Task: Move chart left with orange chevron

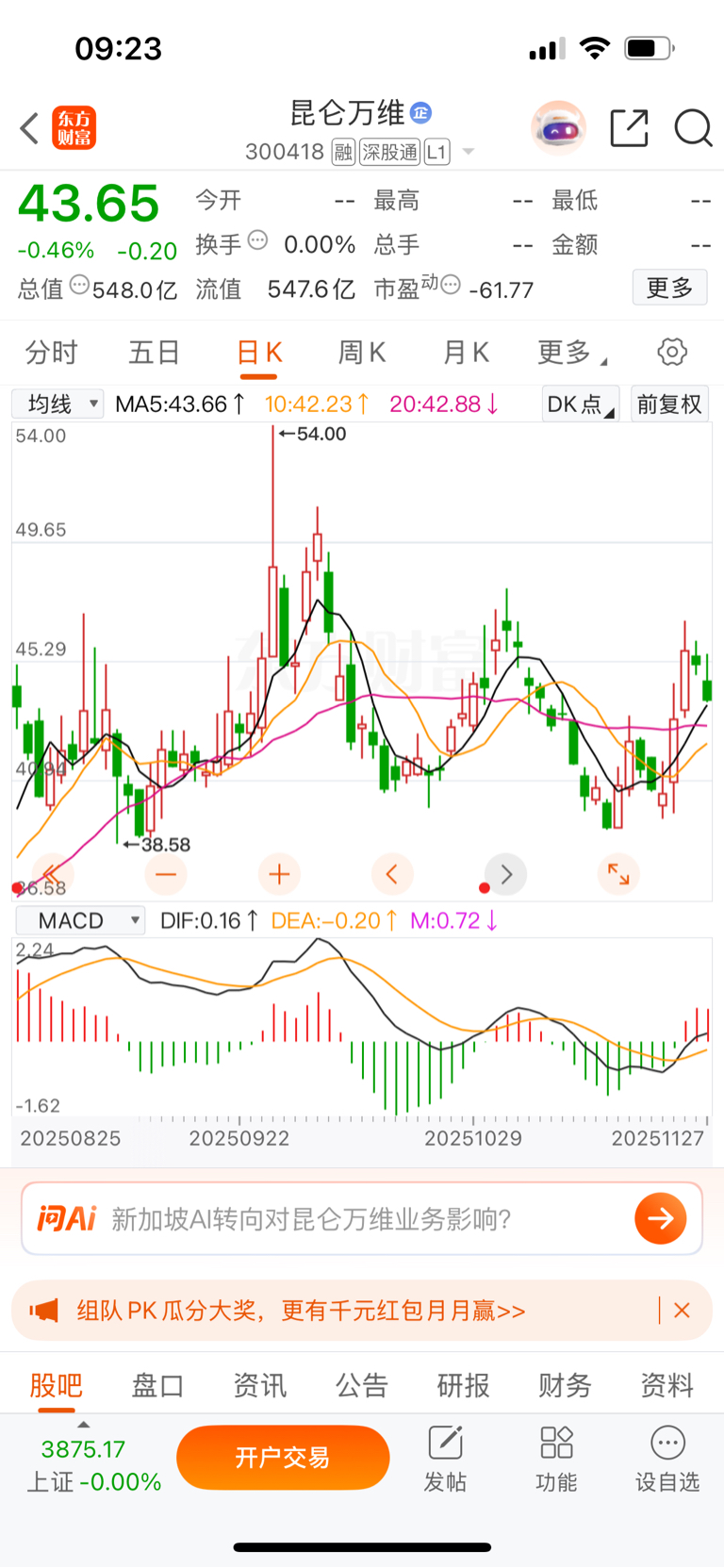Action: [392, 875]
